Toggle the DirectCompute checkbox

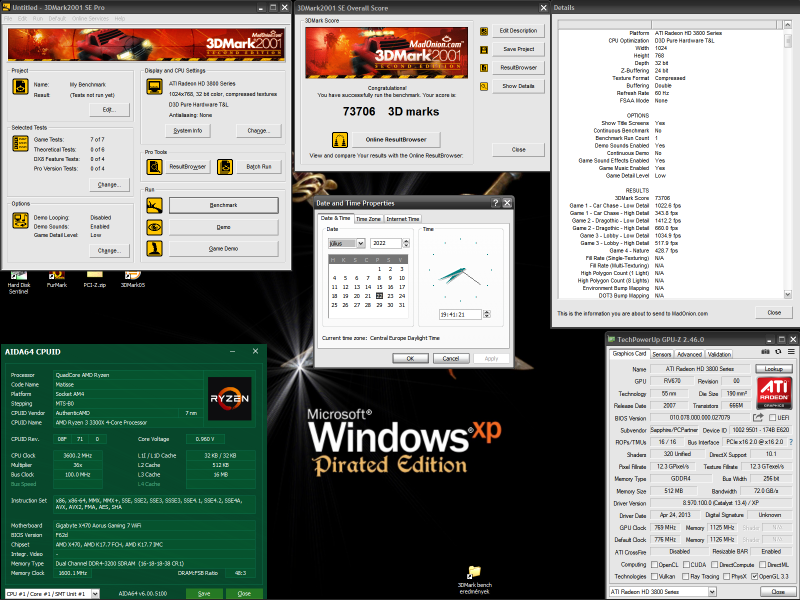714,564
